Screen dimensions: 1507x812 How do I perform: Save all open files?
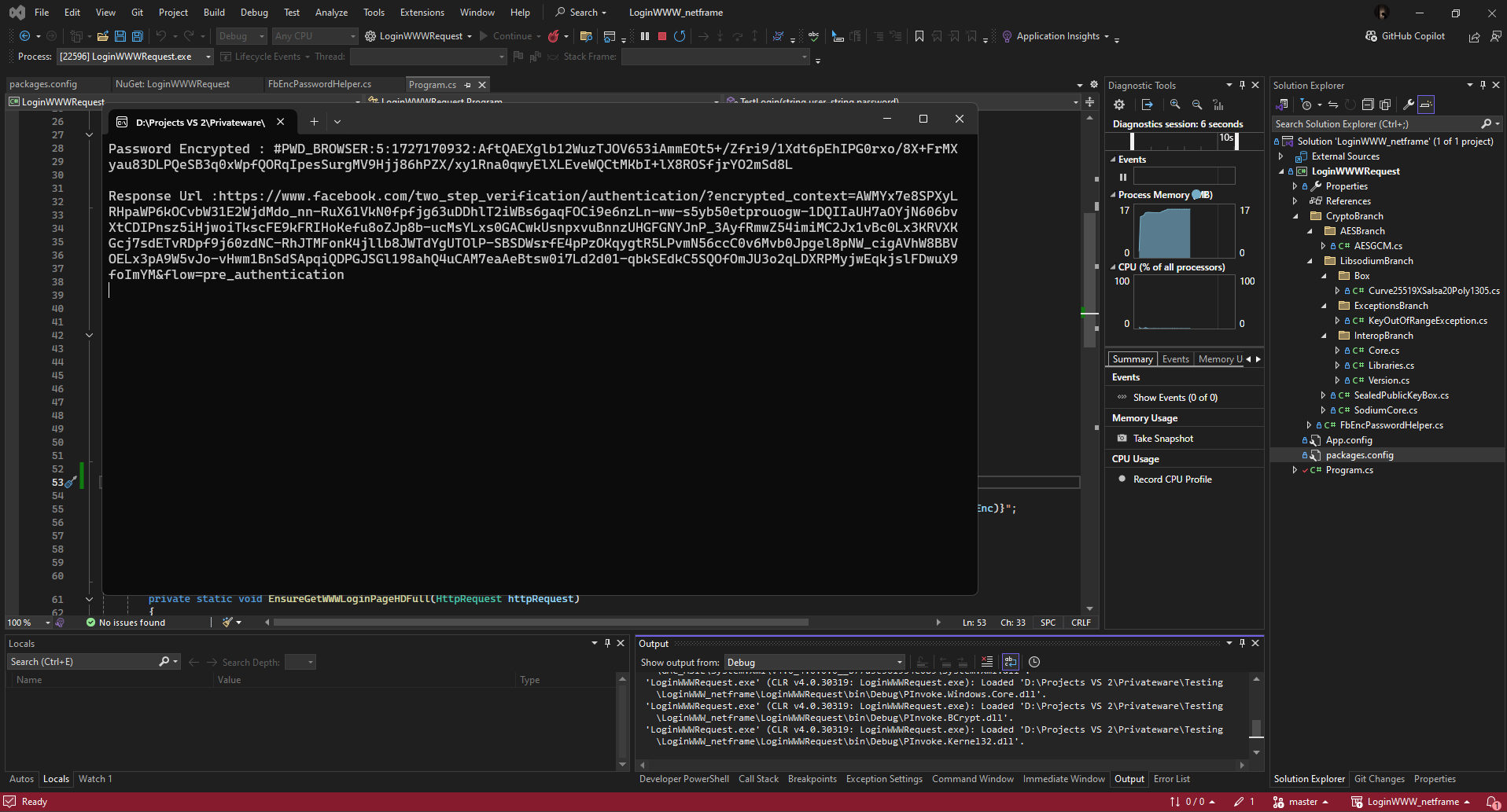138,36
